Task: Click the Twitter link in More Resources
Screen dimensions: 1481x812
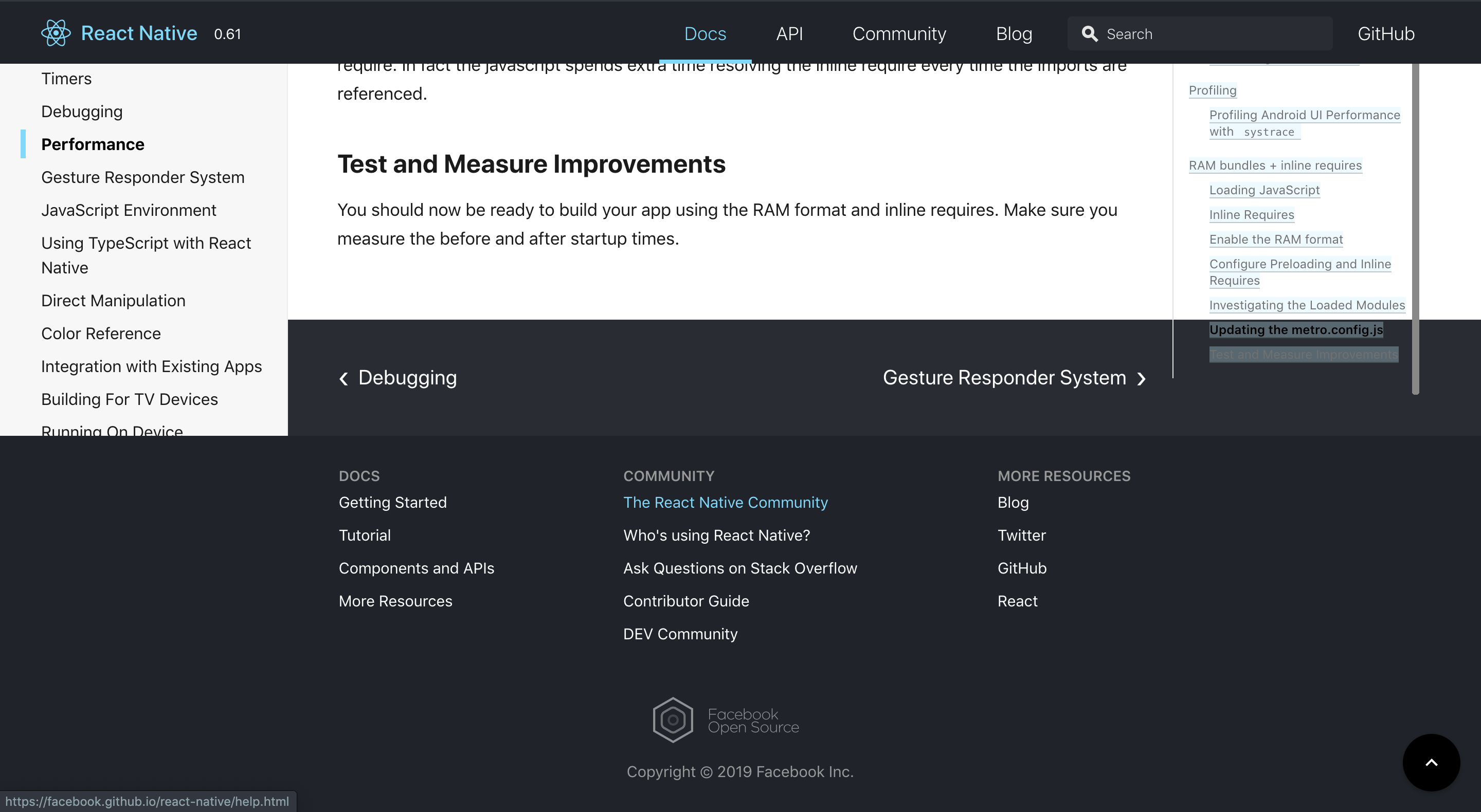Action: [1021, 535]
